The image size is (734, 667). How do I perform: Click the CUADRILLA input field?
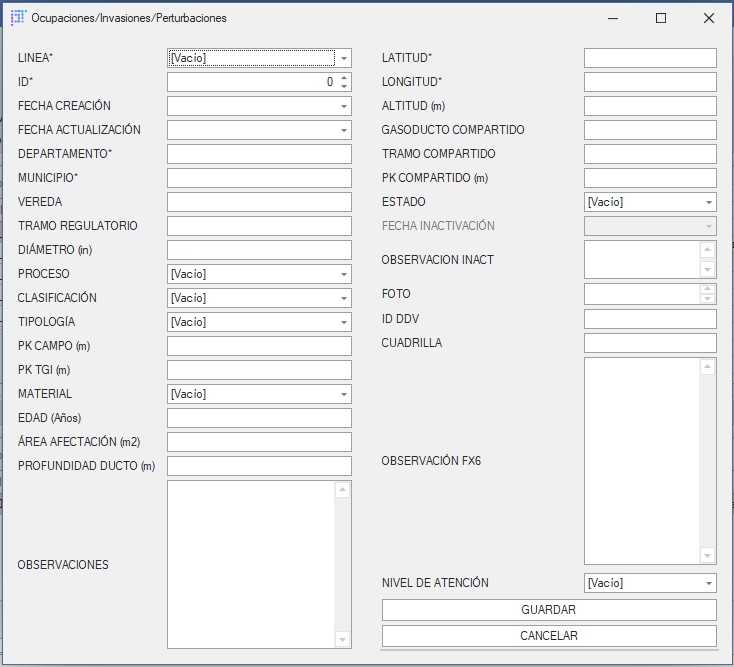pyautogui.click(x=650, y=343)
